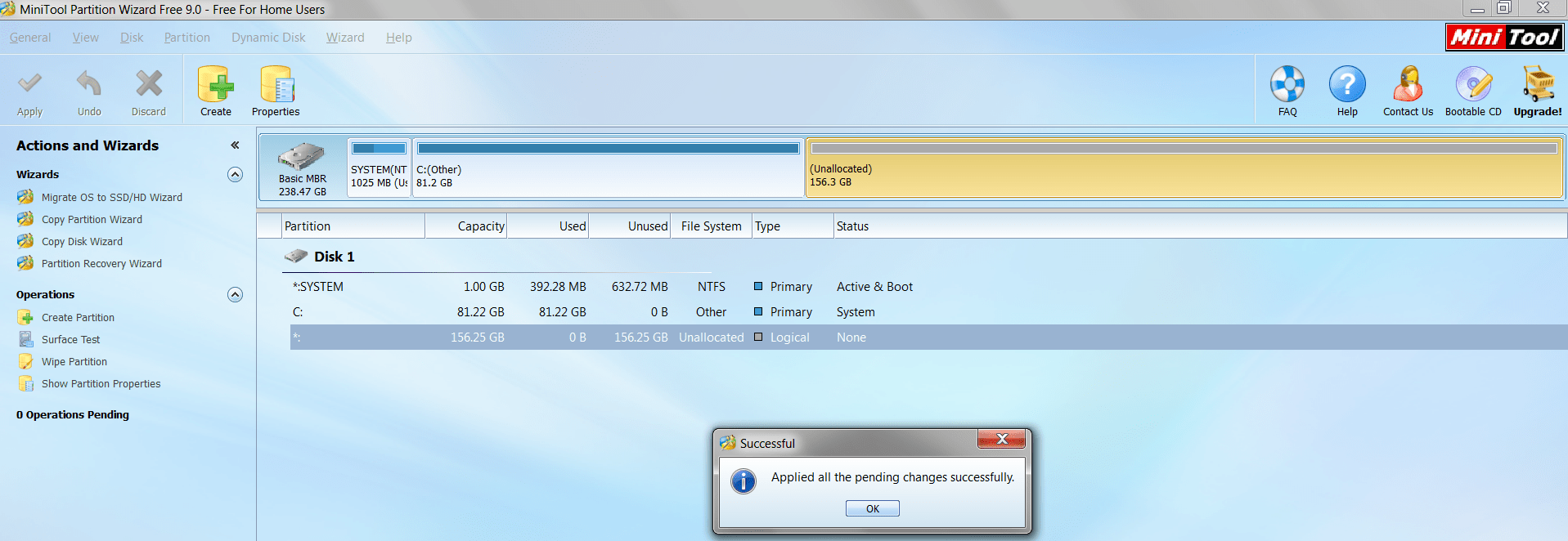Select the unallocated 156.25 GB row
Image resolution: width=1568 pixels, height=541 pixels.
click(x=928, y=338)
